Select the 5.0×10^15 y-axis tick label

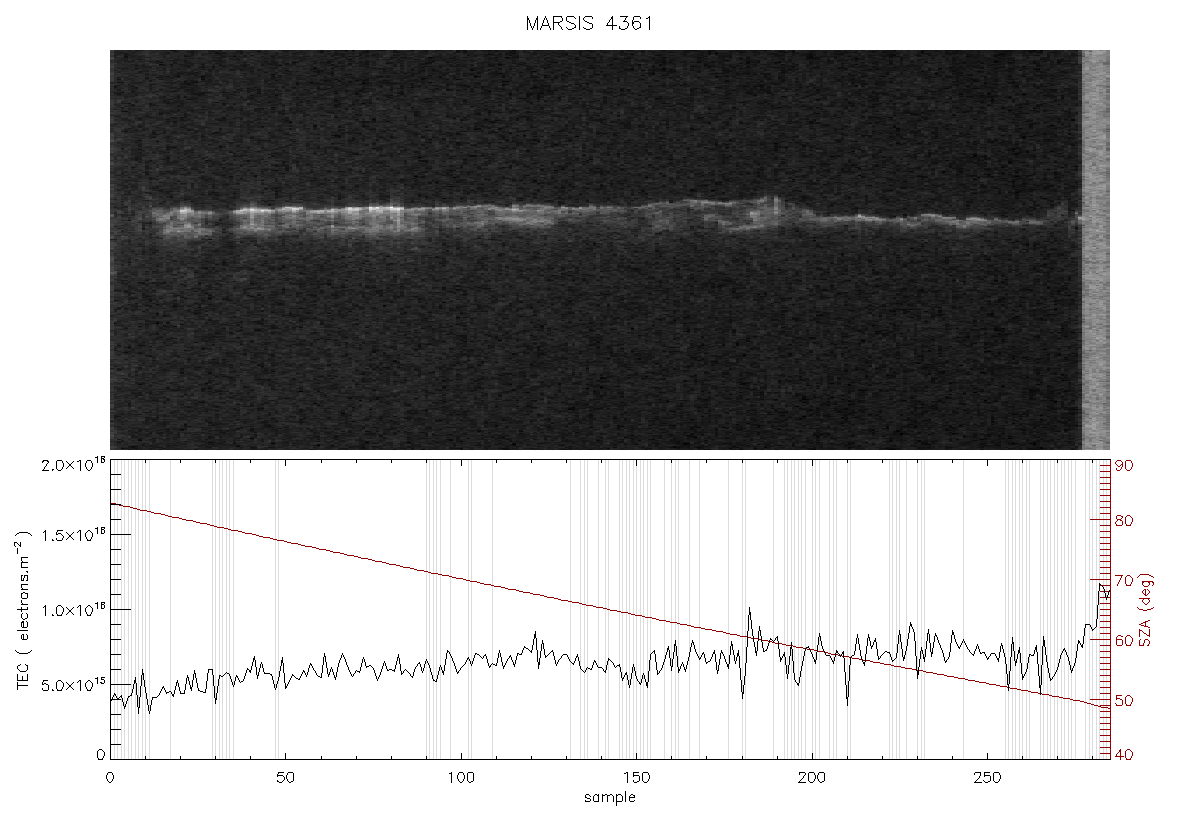coord(71,684)
